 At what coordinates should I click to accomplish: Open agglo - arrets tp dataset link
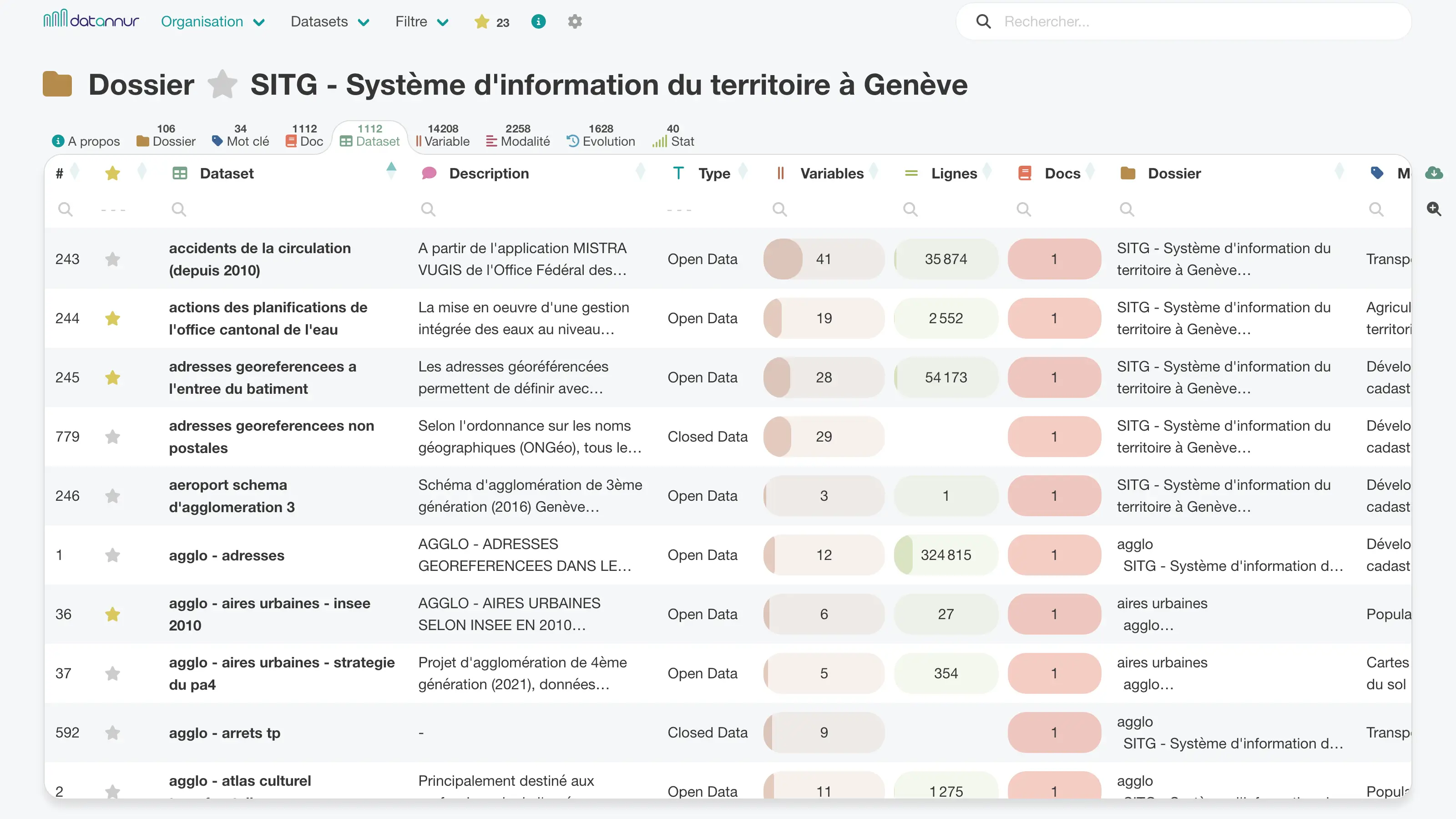coord(224,733)
